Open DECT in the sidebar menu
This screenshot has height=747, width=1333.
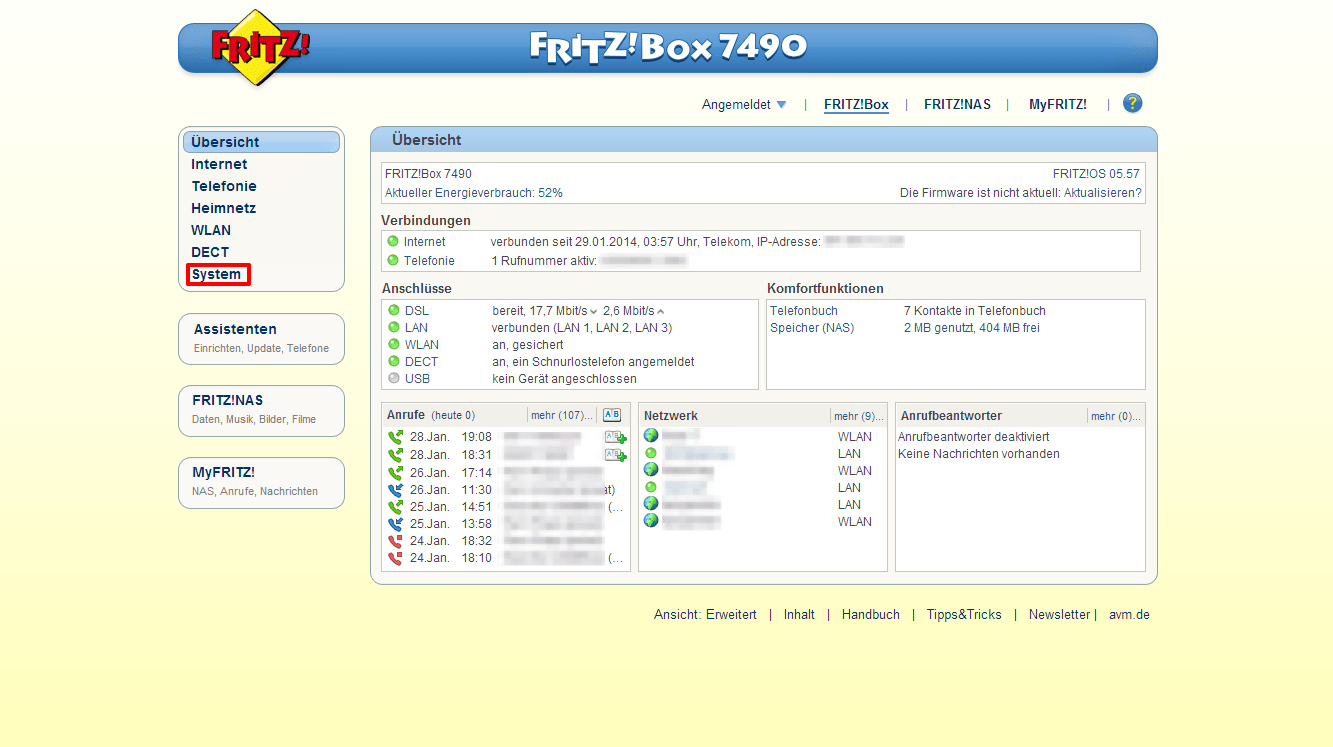pyautogui.click(x=210, y=252)
